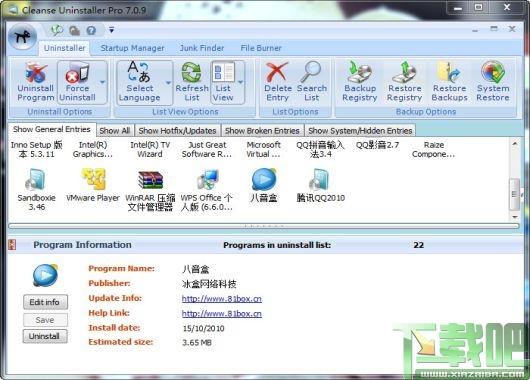Select the Inno Setup 5.3.11 entry
530x380 pixels.
pos(37,149)
